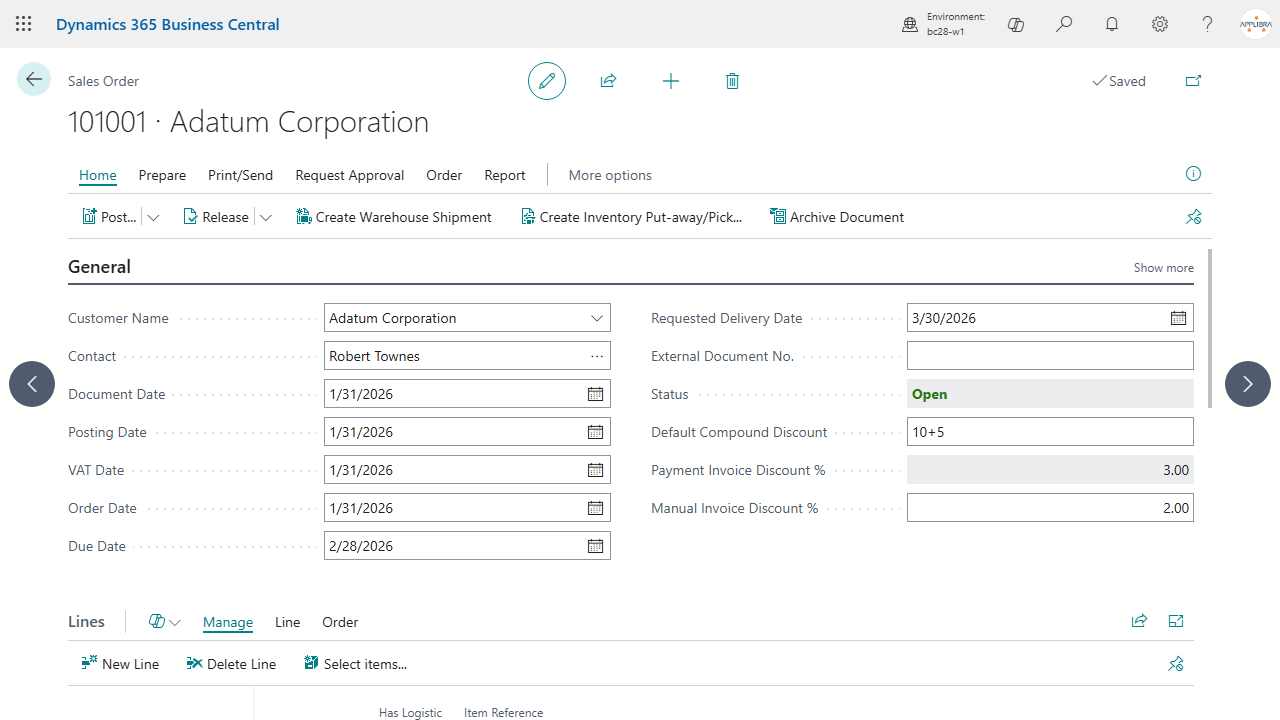Show the FactBox info pane
Screen dimensions: 1280x720
(x=1193, y=174)
